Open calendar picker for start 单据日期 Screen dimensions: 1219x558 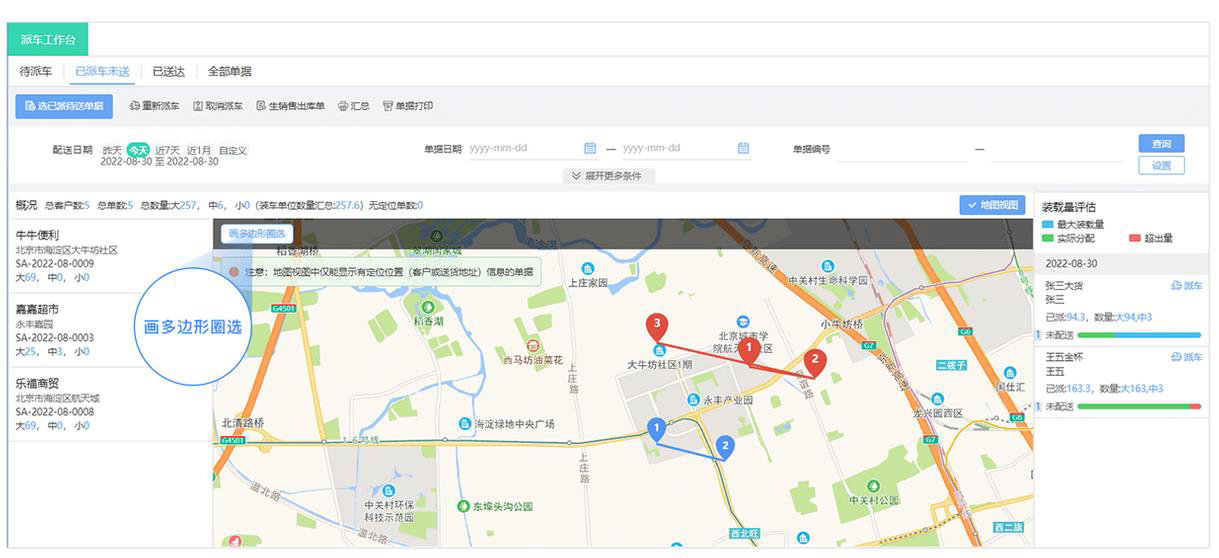(590, 148)
